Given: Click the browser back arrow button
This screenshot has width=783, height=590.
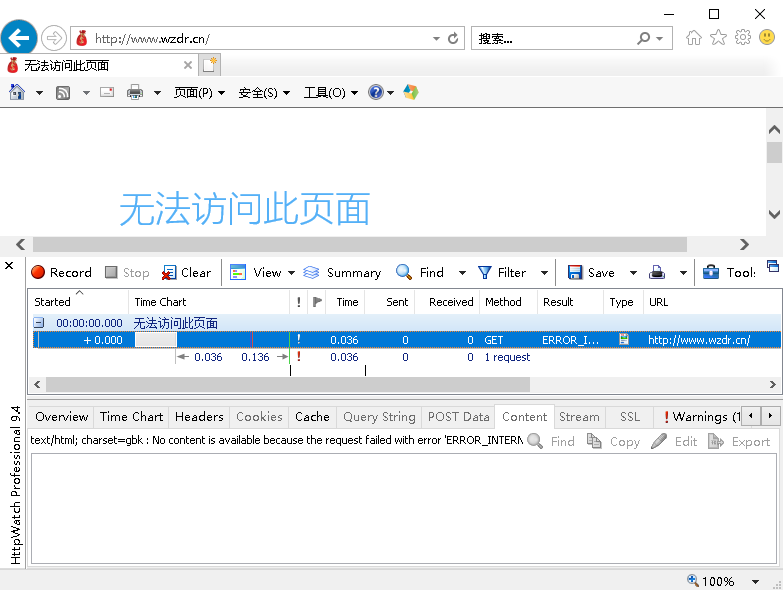Looking at the screenshot, I should point(19,38).
